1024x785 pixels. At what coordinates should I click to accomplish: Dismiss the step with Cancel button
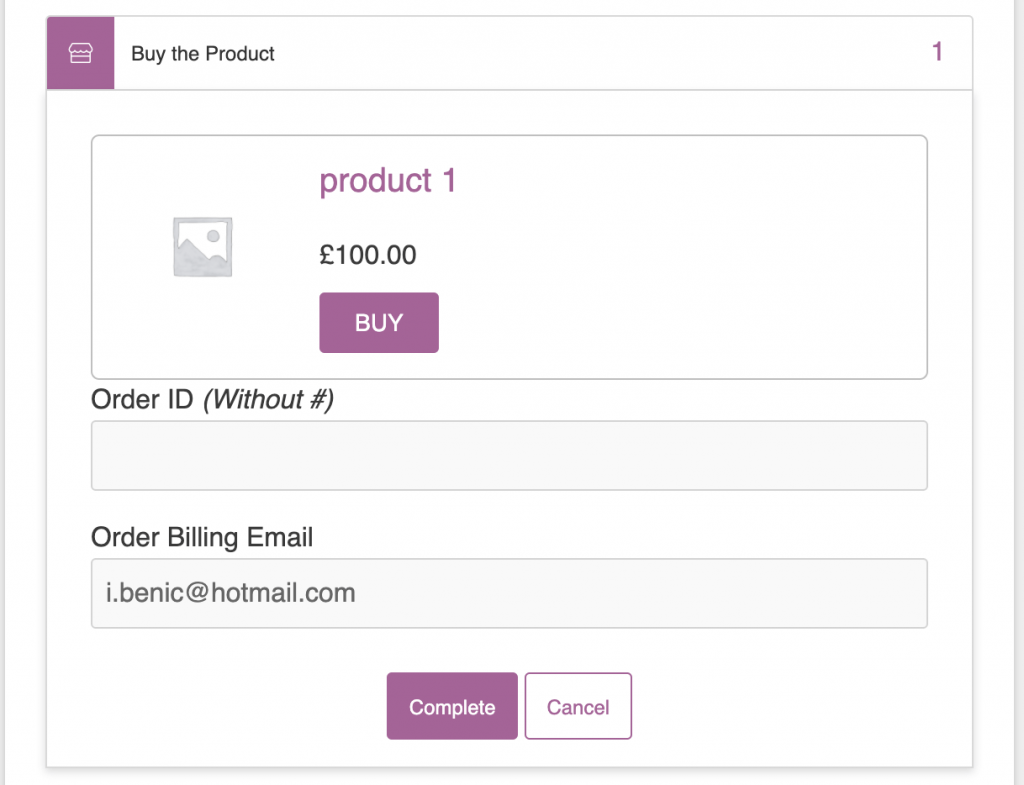578,706
